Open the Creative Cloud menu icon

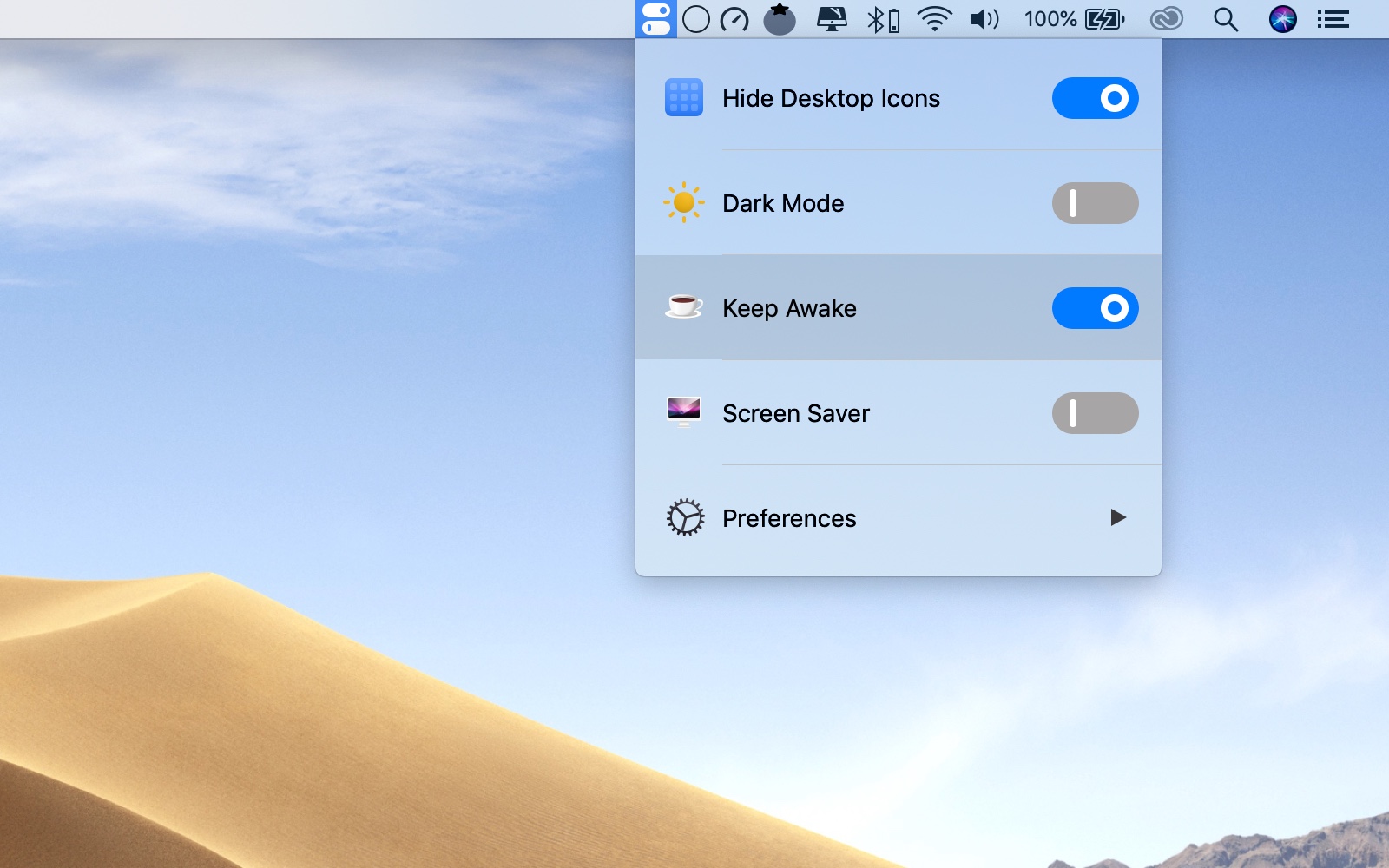(x=1166, y=19)
